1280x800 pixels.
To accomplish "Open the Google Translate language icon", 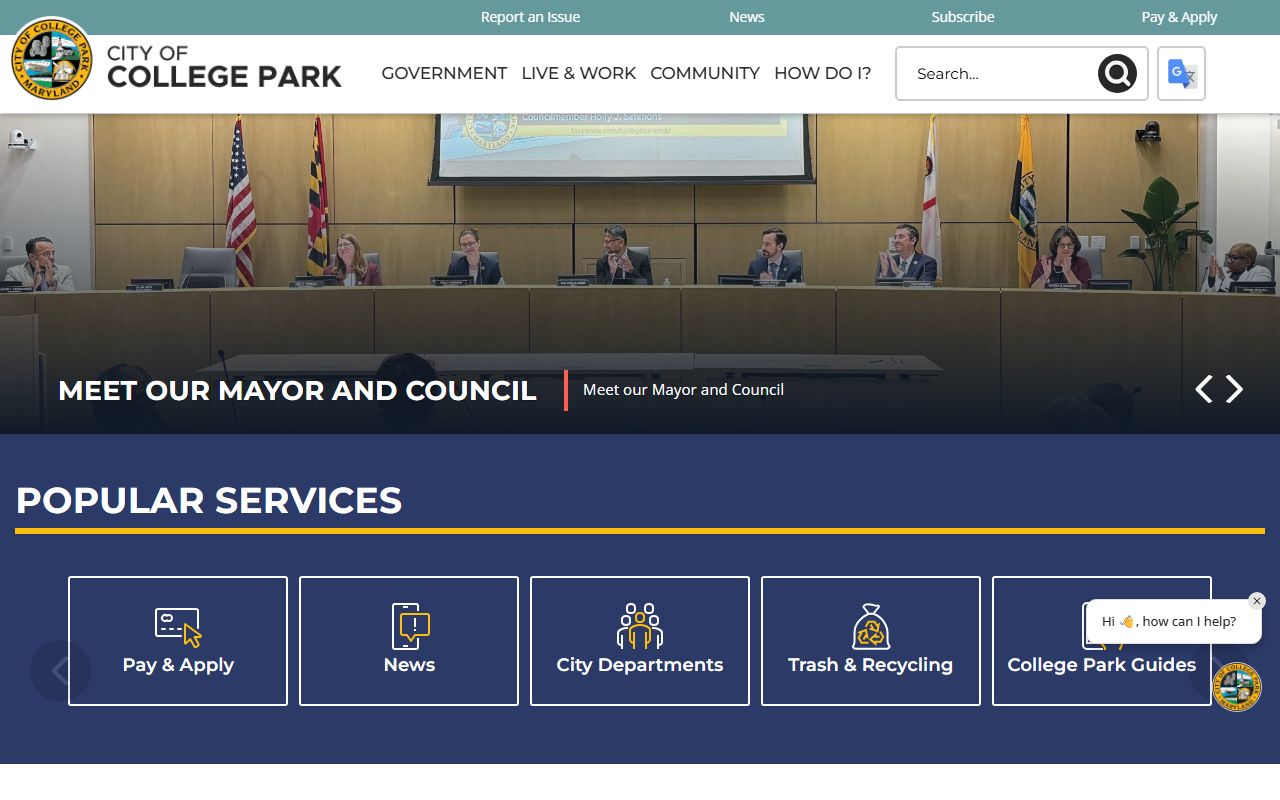I will coord(1181,73).
